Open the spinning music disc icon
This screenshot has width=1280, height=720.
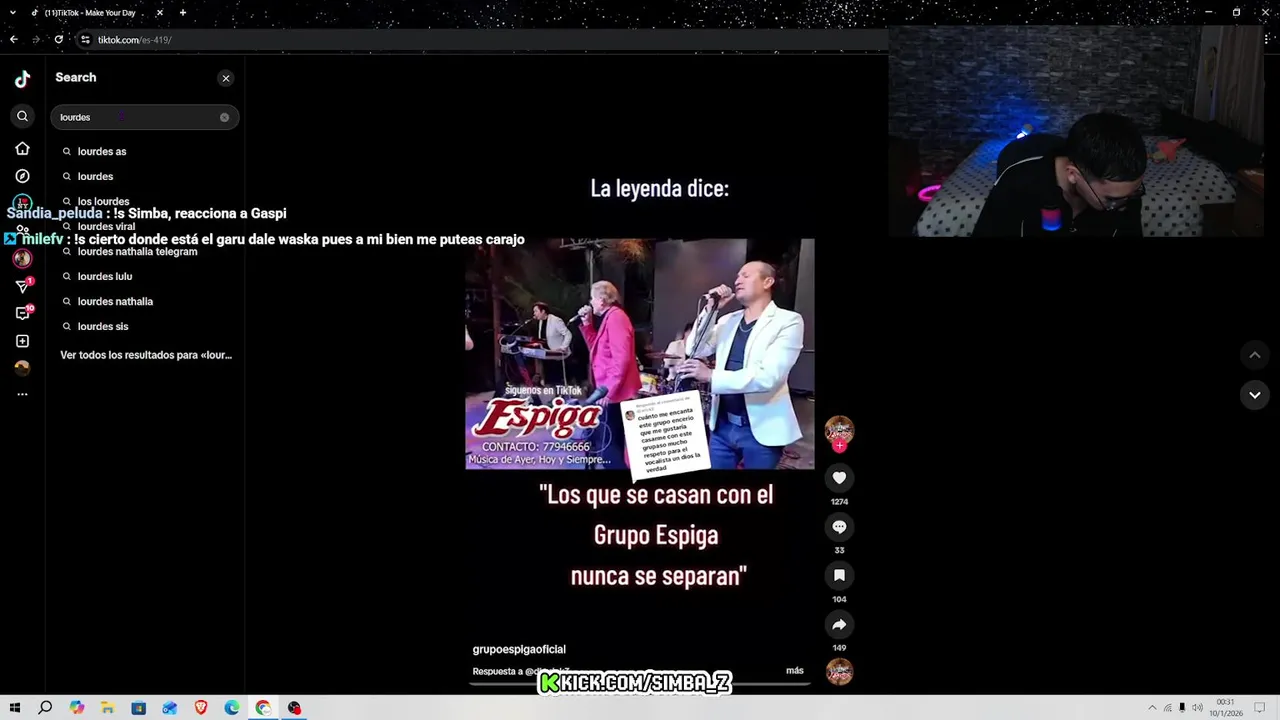(839, 671)
